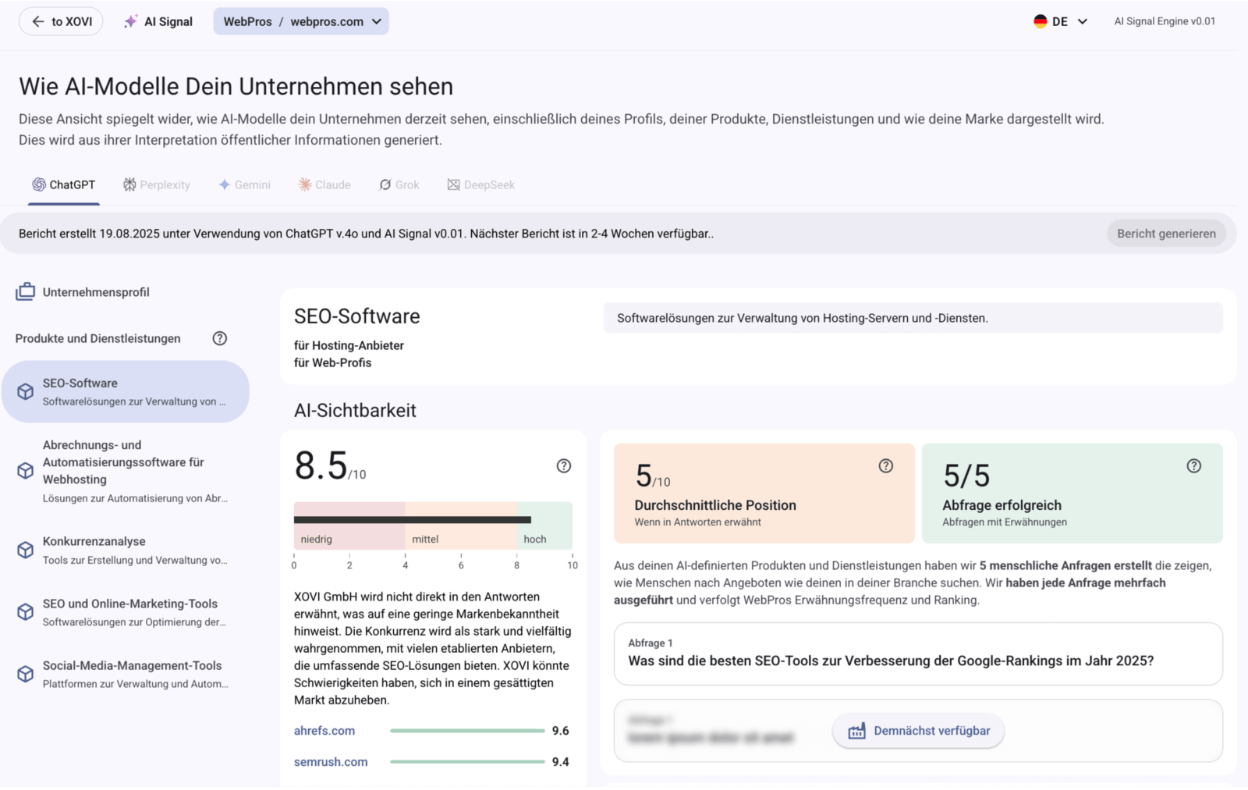This screenshot has height=790, width=1248.
Task: Click the 'Wie AI-Modelle Dein Unternehmen sehen' heading
Action: (236, 87)
